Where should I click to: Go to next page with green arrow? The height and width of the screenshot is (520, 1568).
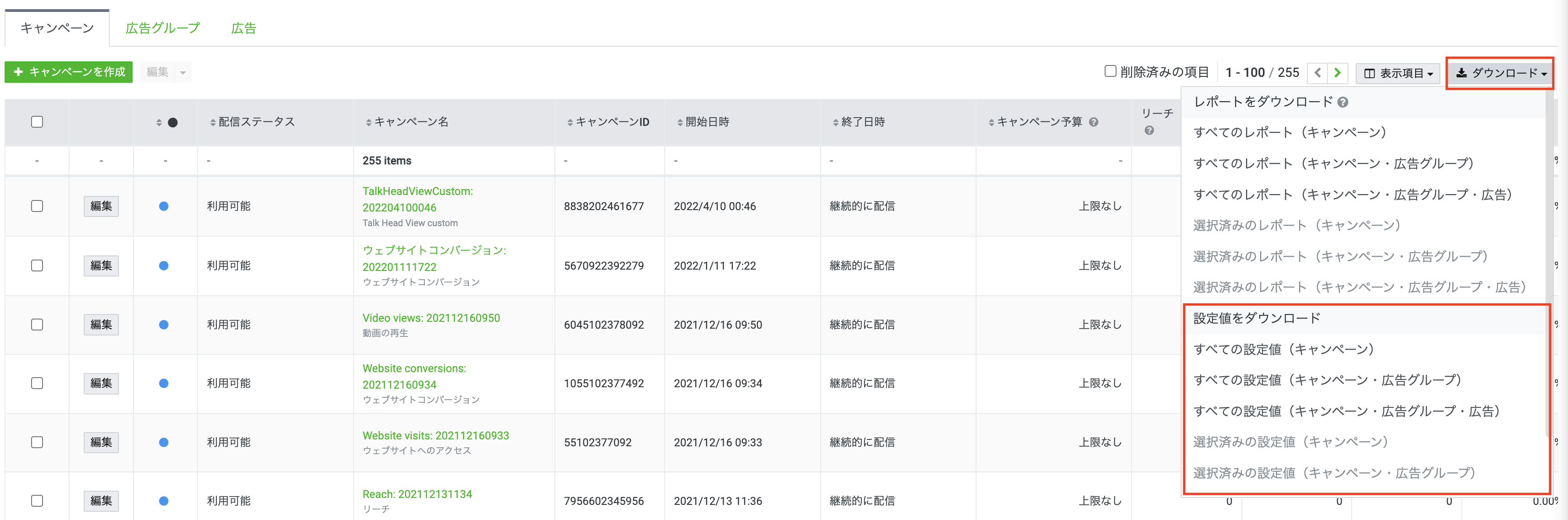click(1337, 73)
